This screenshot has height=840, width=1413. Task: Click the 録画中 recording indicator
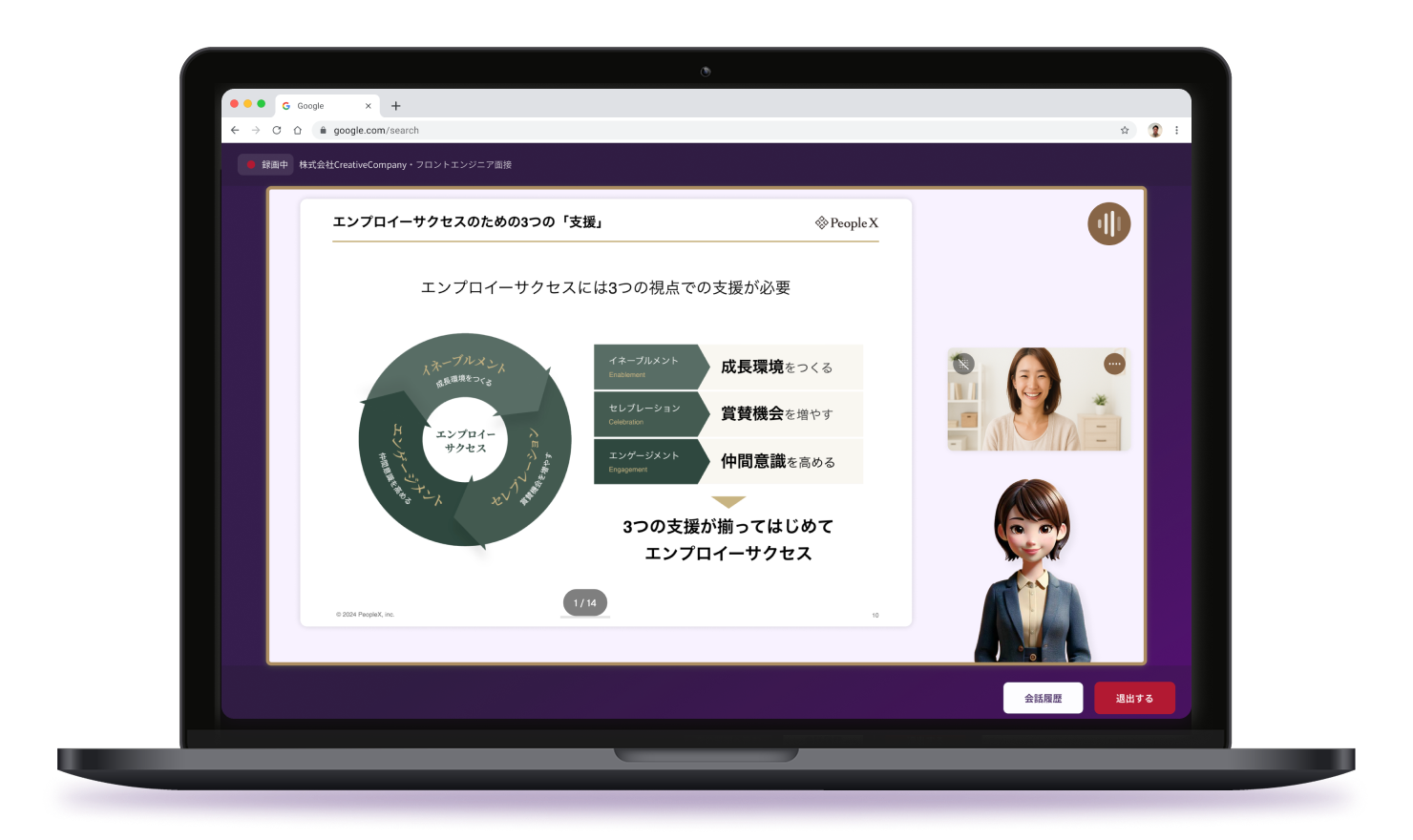click(x=266, y=164)
